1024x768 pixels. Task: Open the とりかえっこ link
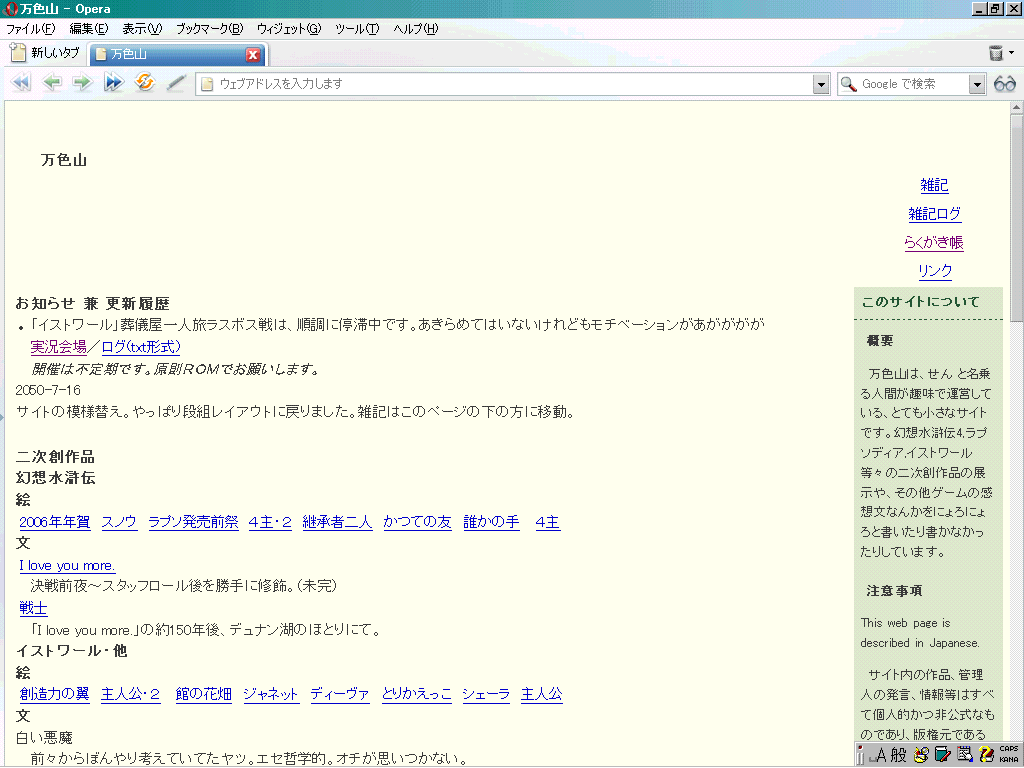tap(417, 694)
